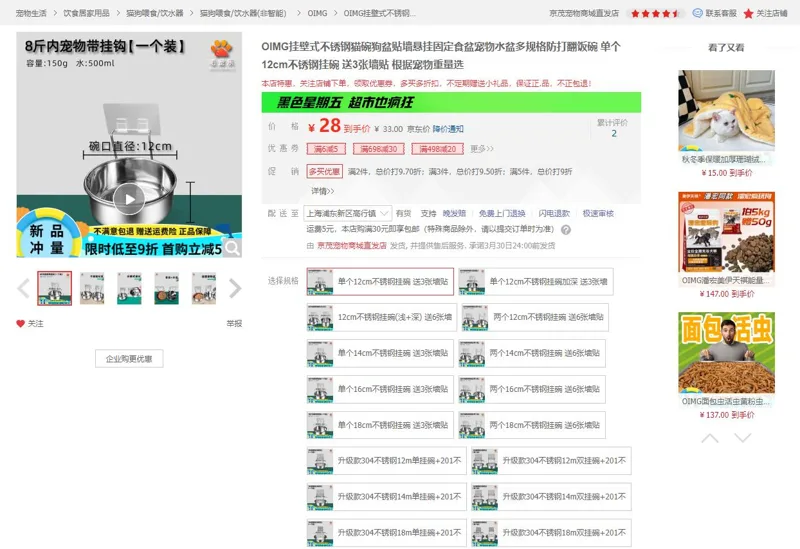Open 京茂宠物商城直发店 link in shipping info
The width and height of the screenshot is (800, 549).
[x=352, y=245]
